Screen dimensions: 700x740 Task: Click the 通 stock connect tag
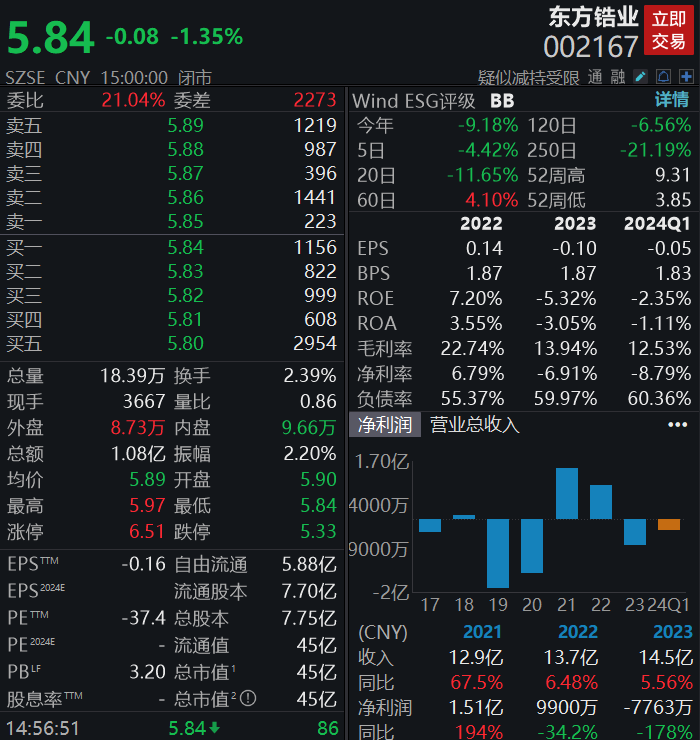point(595,77)
